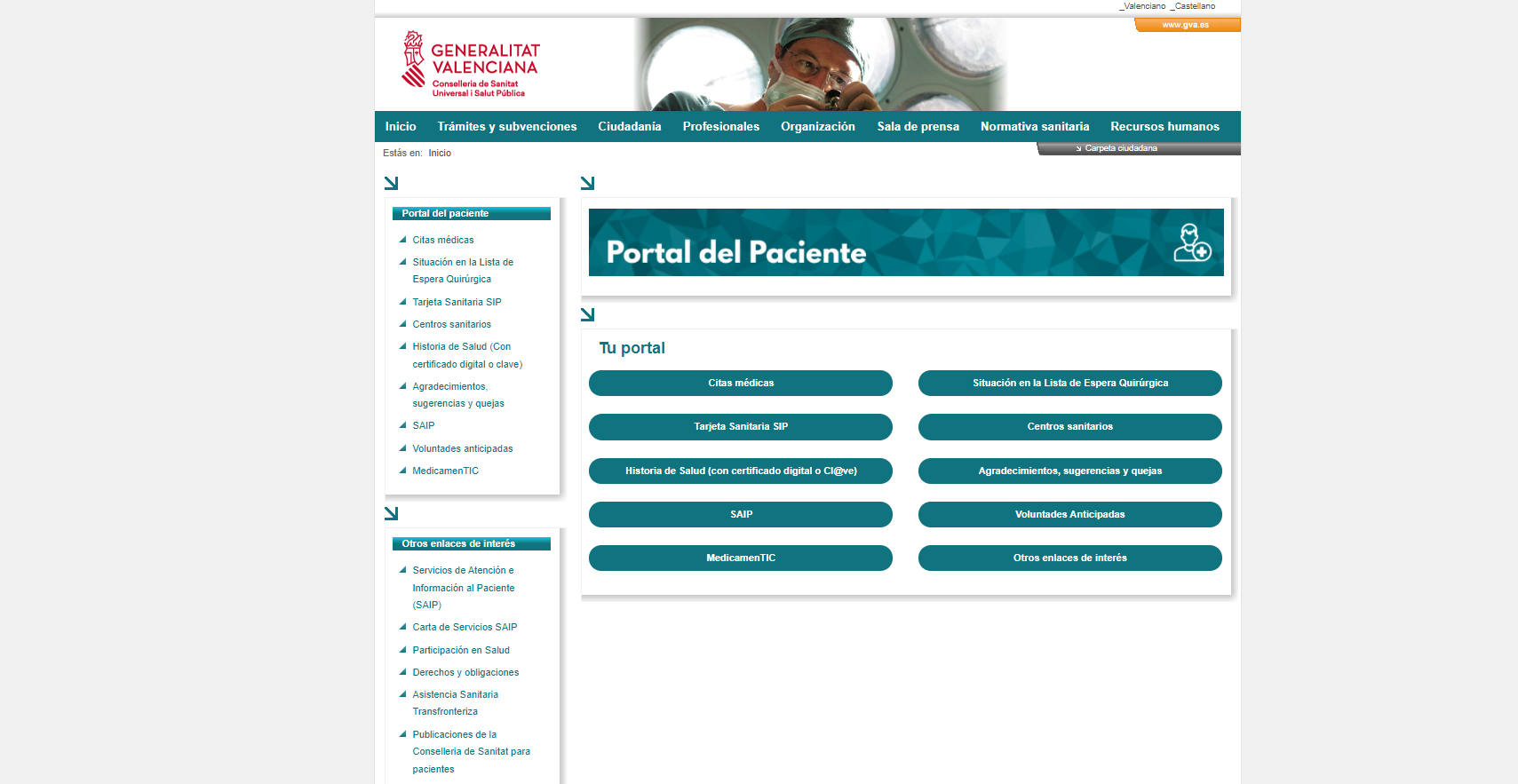The height and width of the screenshot is (784, 1518).
Task: Click the arrow icon above Portal del paciente sidebar
Action: [x=391, y=183]
